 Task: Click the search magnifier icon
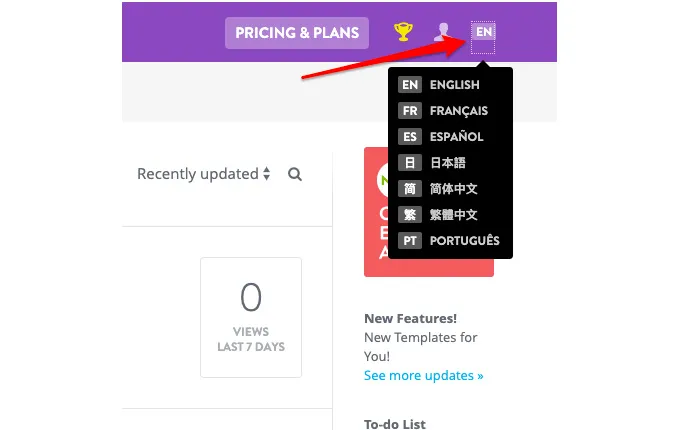click(x=295, y=174)
